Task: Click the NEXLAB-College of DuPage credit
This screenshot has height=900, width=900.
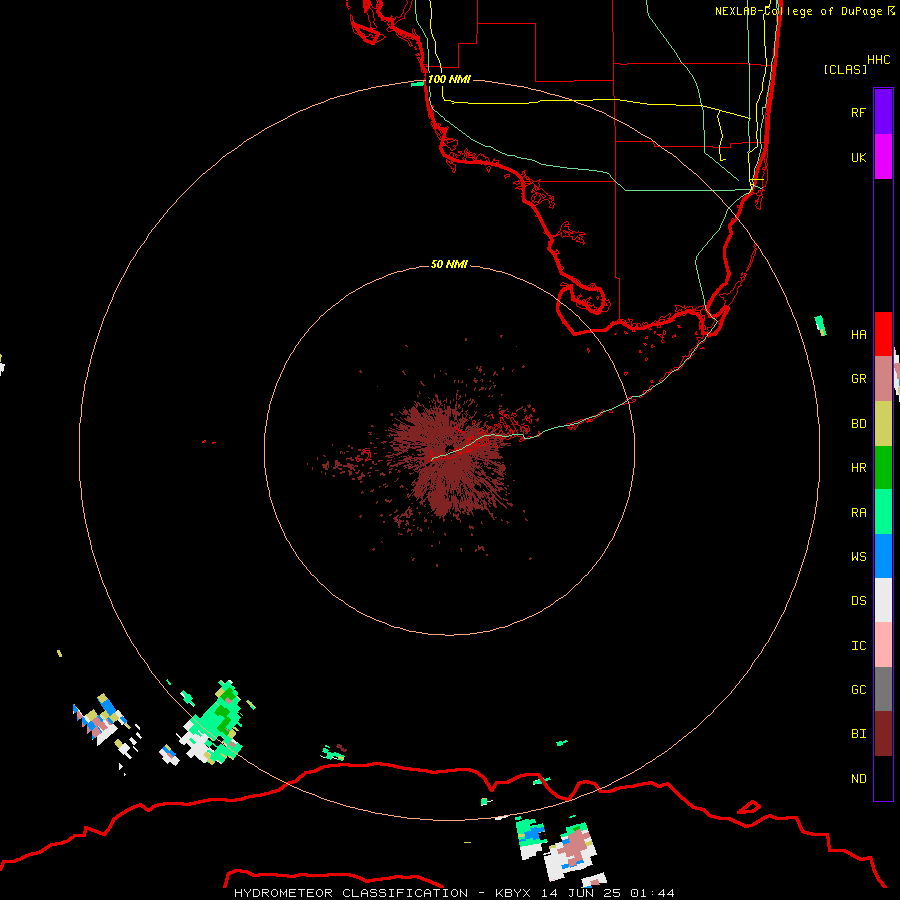Action: click(804, 11)
